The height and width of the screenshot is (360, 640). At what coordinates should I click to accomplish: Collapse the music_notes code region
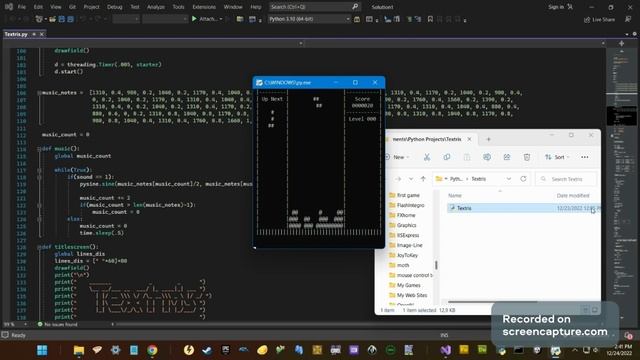[x=40, y=93]
